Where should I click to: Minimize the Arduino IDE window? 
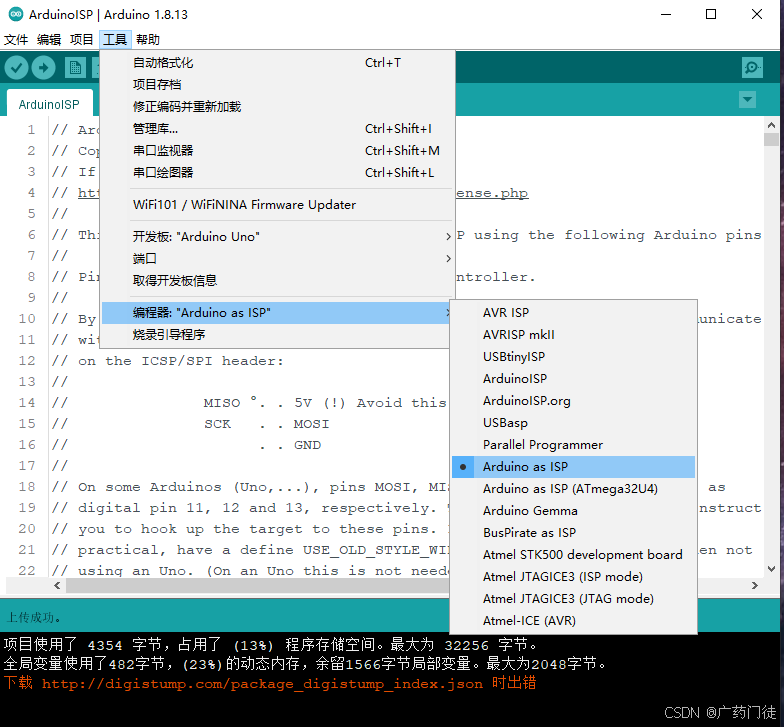pyautogui.click(x=666, y=14)
